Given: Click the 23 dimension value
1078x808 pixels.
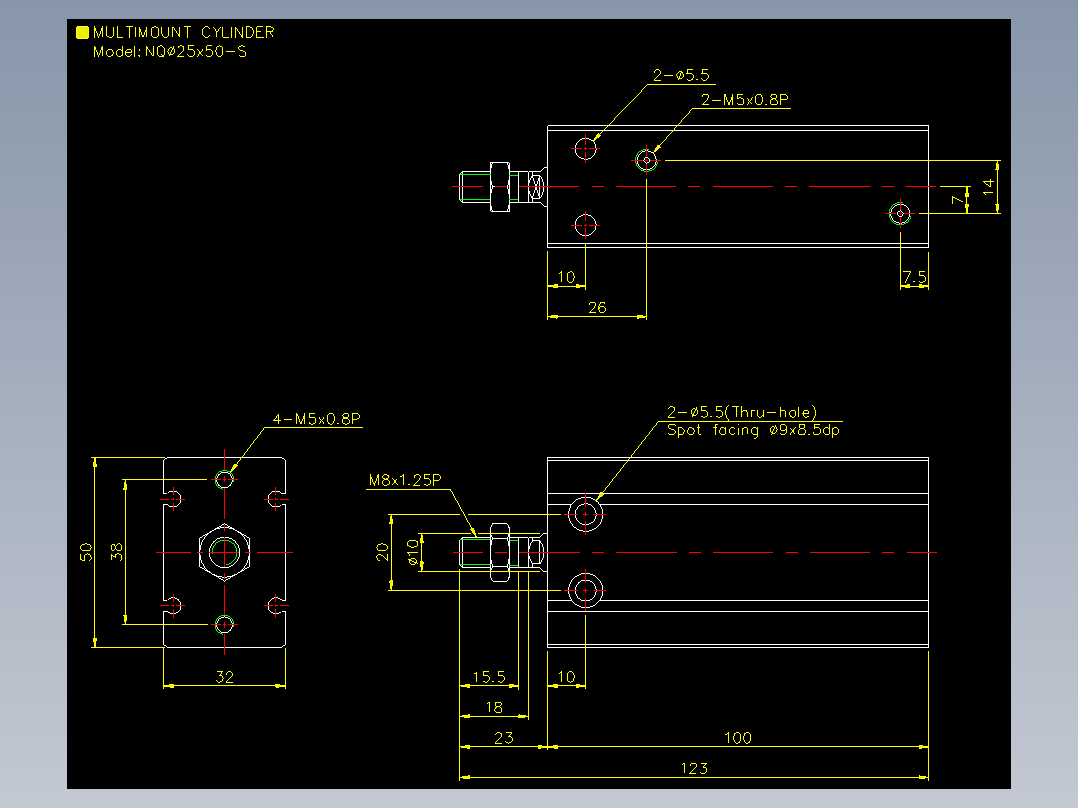Looking at the screenshot, I should point(504,738).
